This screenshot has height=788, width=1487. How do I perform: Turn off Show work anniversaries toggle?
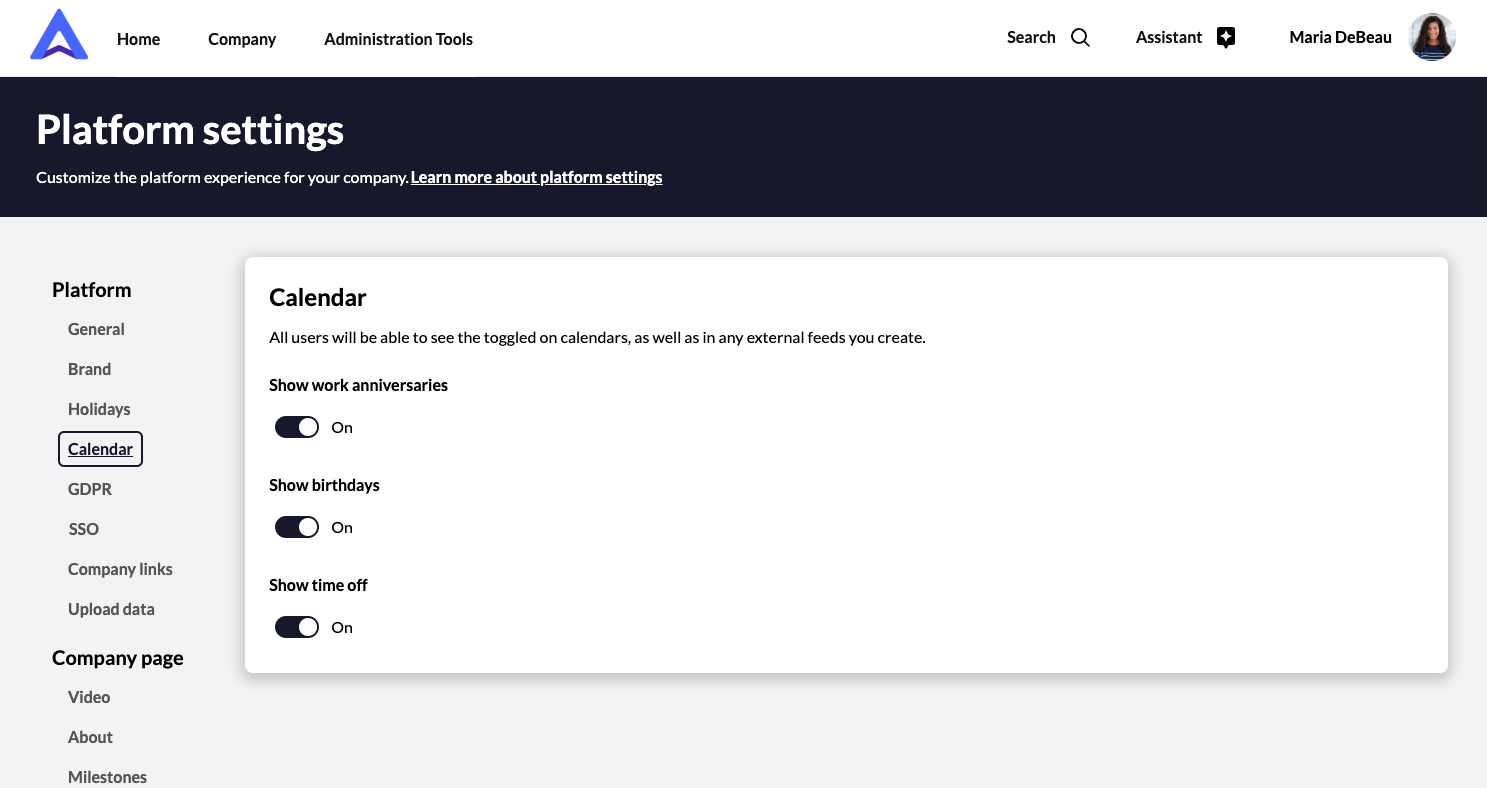click(297, 427)
